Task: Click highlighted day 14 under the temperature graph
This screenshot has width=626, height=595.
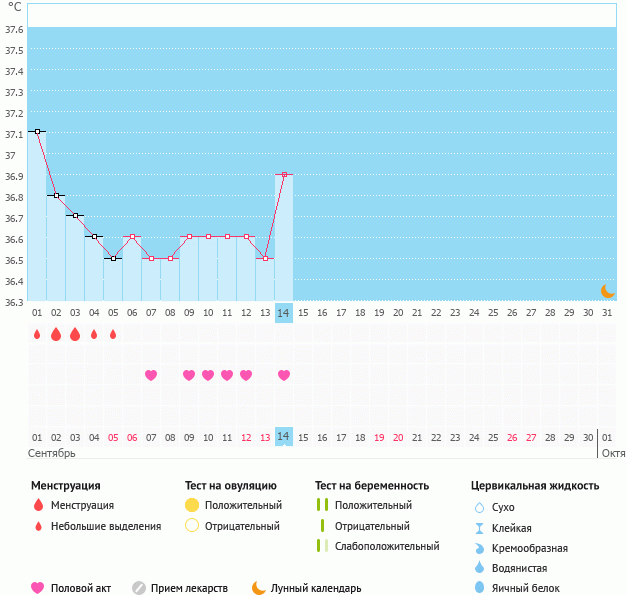Action: tap(284, 313)
